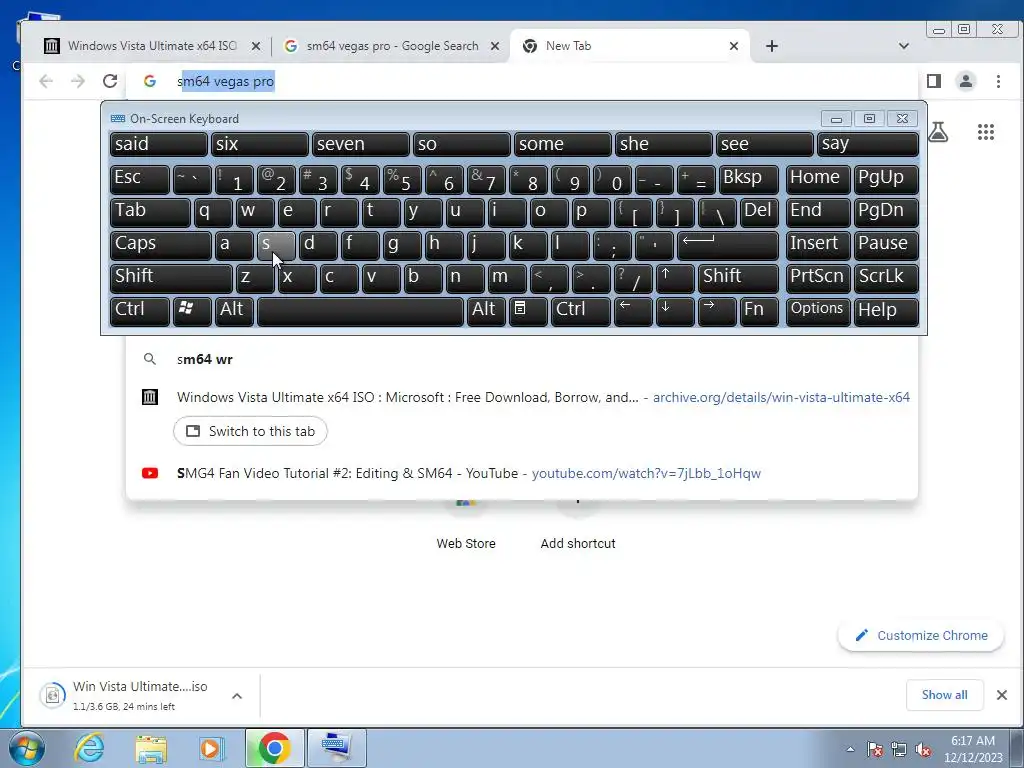This screenshot has width=1024, height=768.
Task: Switch to Windows Vista Ultimate x64 ISO tab
Action: point(152,46)
